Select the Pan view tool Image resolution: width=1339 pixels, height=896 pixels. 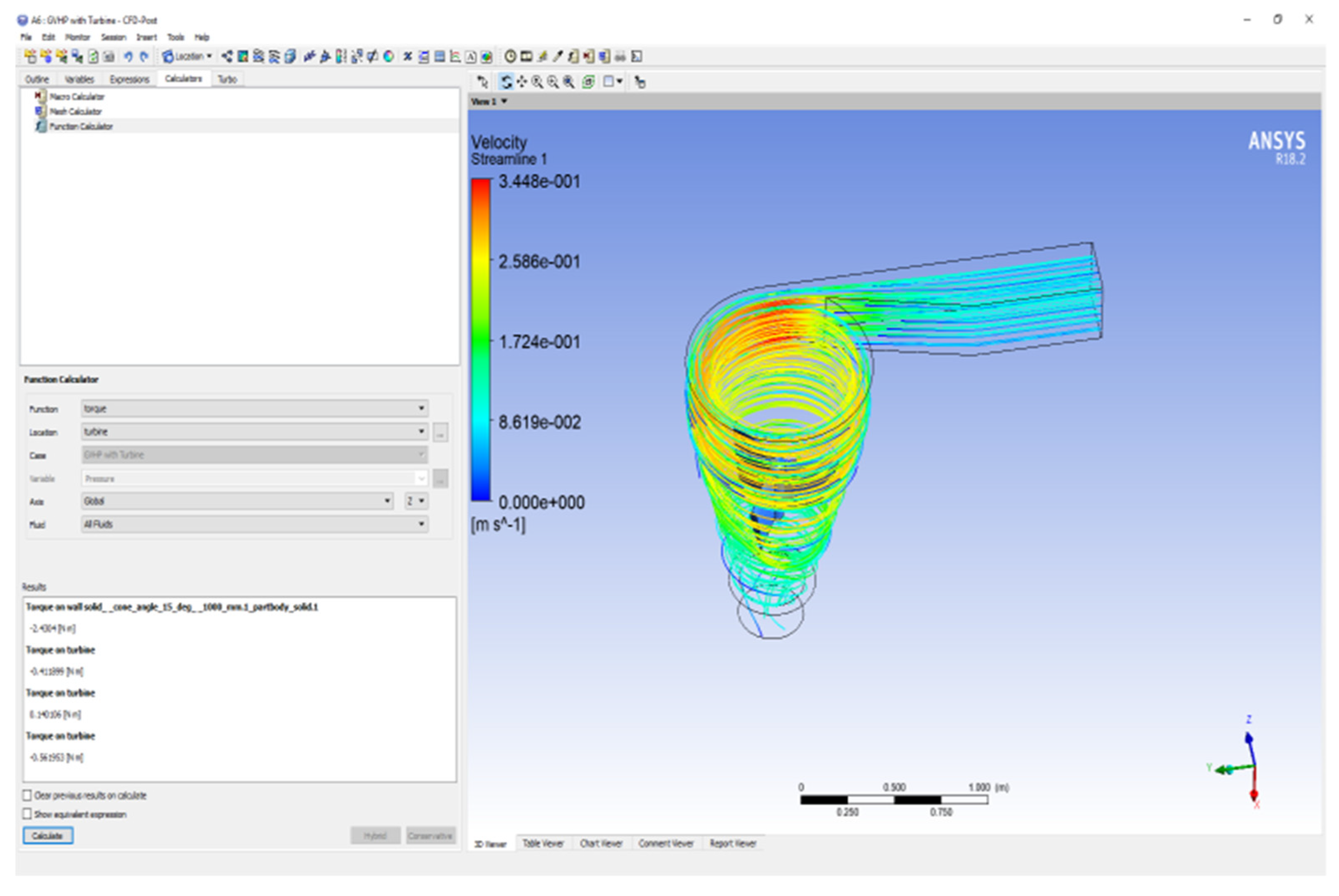point(521,82)
